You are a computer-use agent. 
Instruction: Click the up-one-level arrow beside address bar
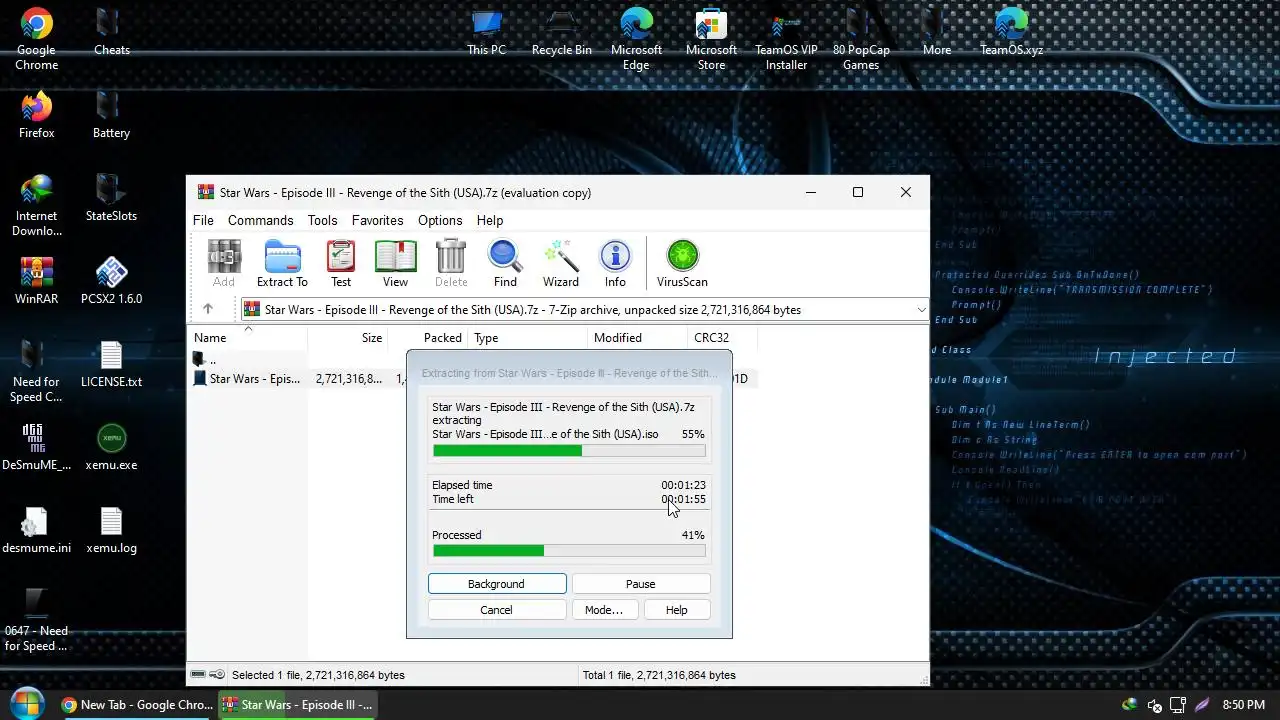click(208, 310)
